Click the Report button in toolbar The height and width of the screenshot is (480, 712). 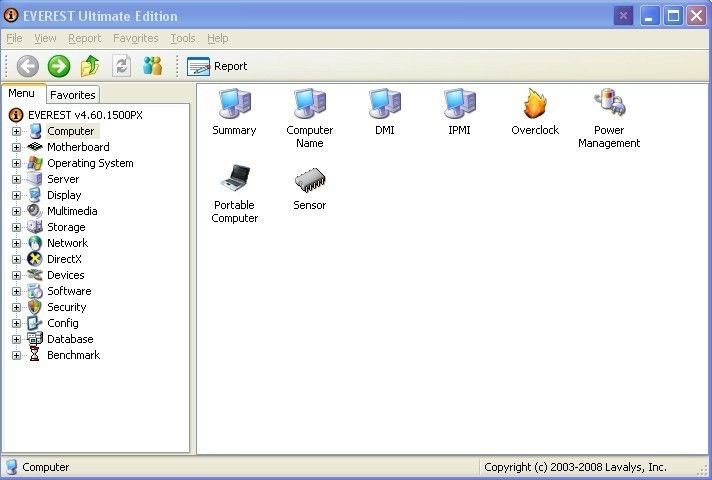pos(217,66)
